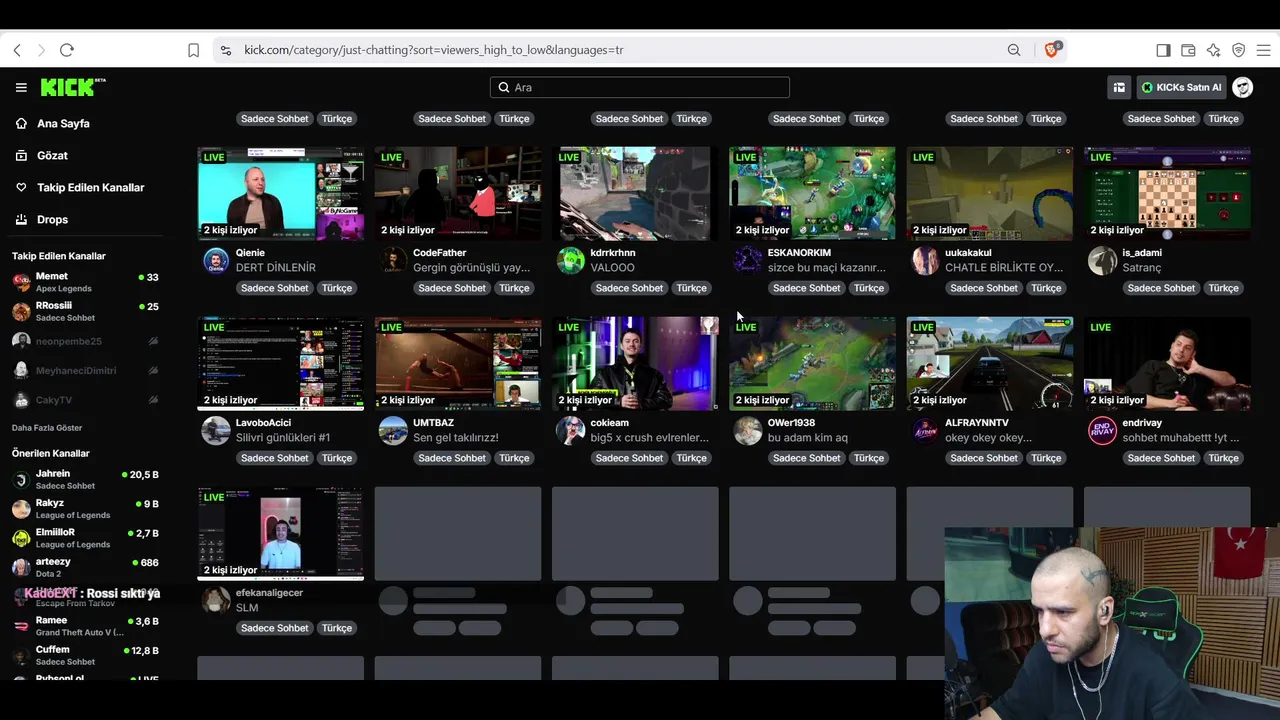
Task: Click the is_adami channel avatar
Action: 1102,261
